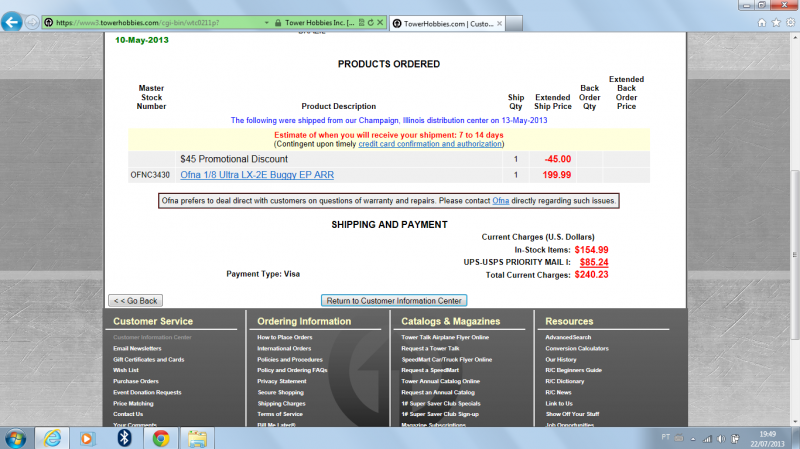Open How to Place Orders link
This screenshot has height=449, width=800.
(285, 337)
